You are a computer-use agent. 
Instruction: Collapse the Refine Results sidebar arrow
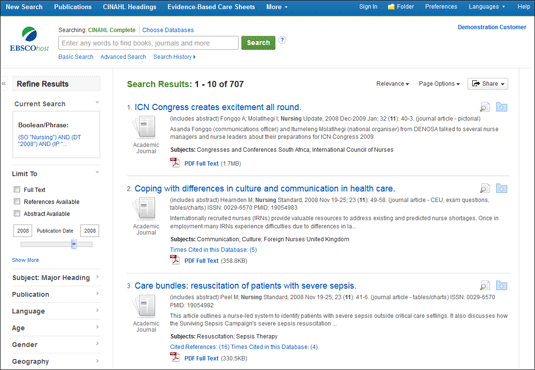point(4,83)
